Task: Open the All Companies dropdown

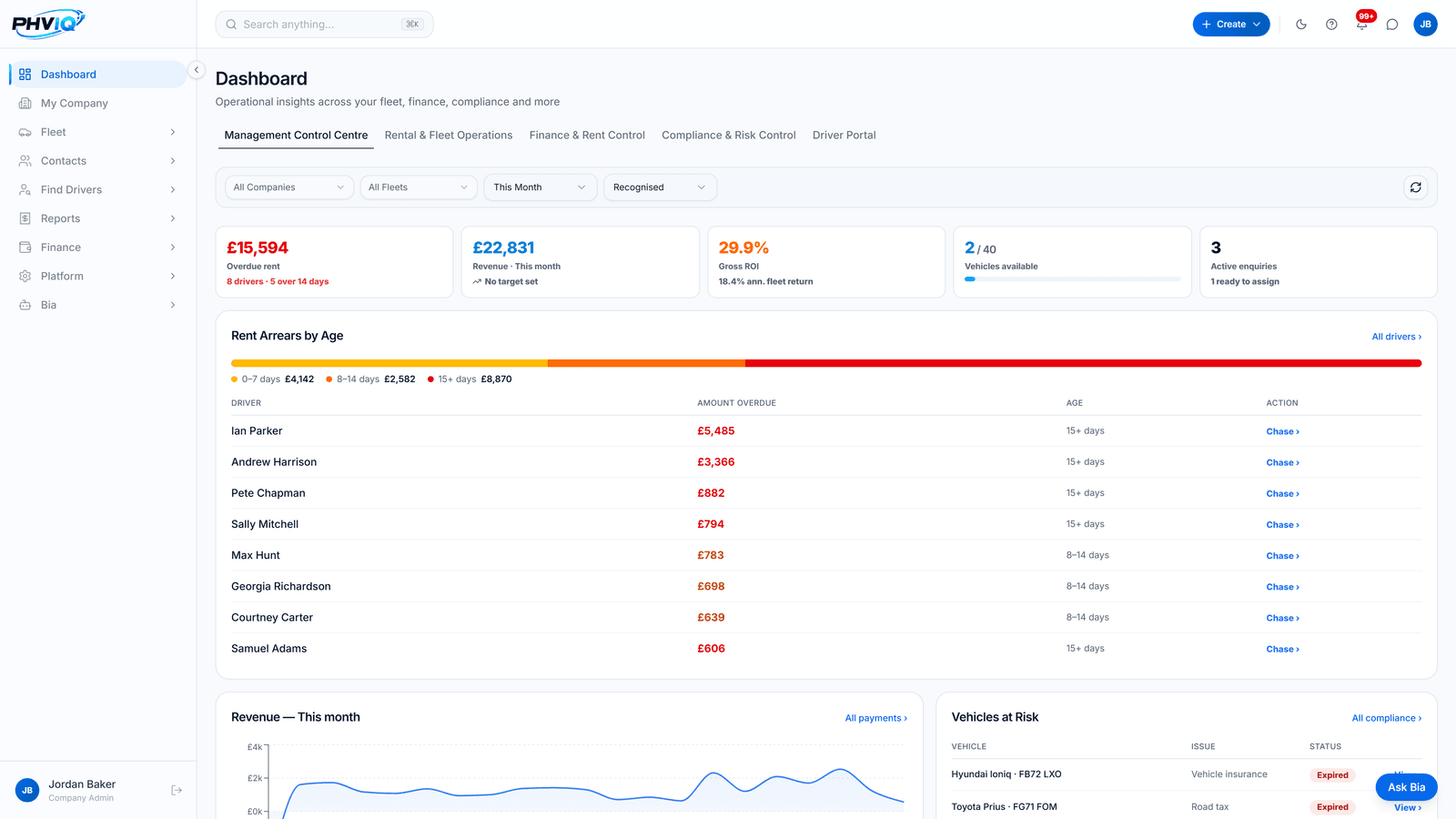Action: coord(289,187)
